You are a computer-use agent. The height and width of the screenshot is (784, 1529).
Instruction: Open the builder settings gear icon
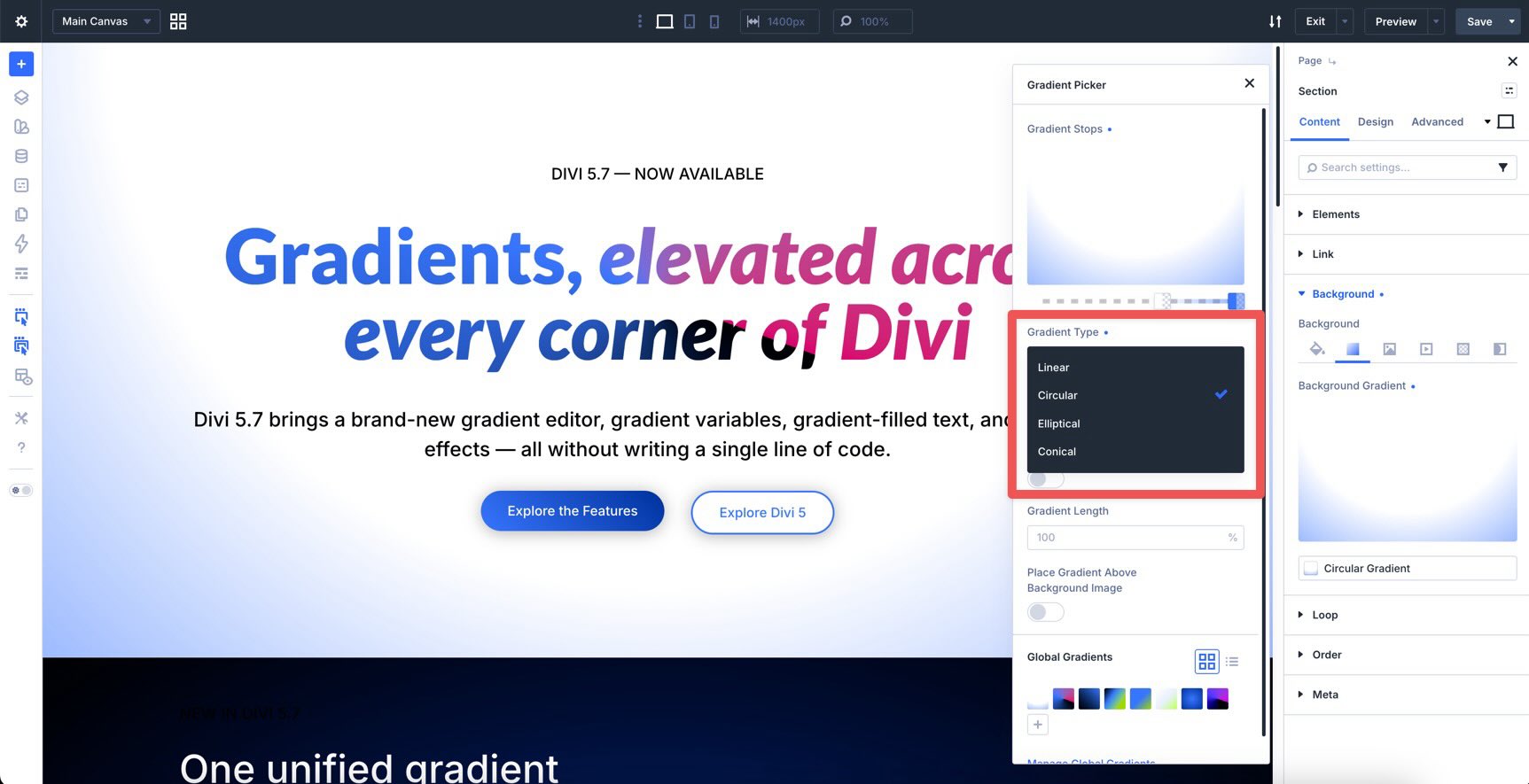[21, 21]
